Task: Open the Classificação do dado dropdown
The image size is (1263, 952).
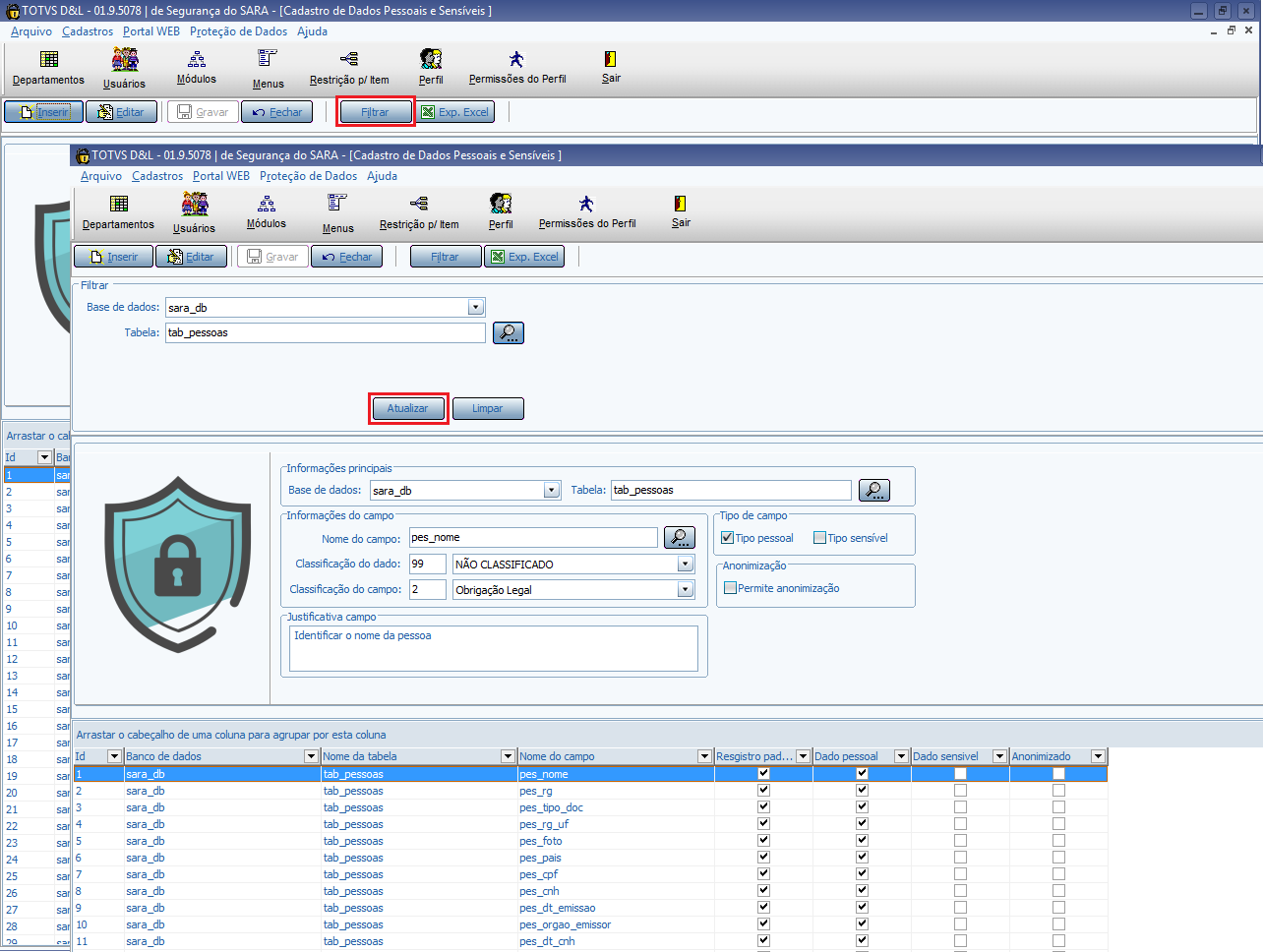Action: [x=686, y=565]
